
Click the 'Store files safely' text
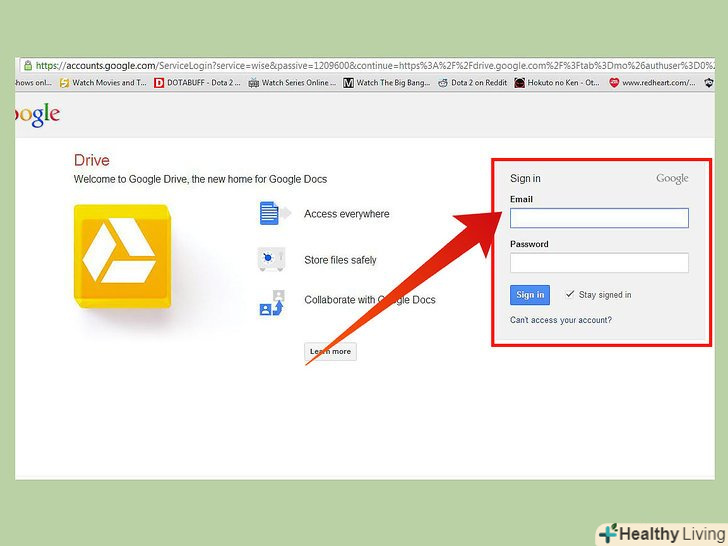(x=340, y=260)
